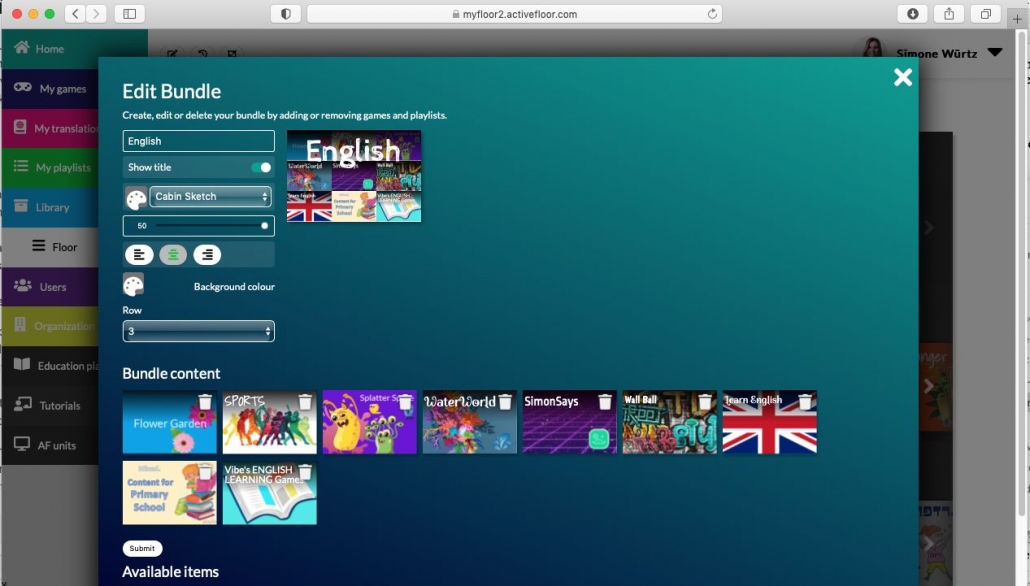1030x586 pixels.
Task: Remove the SPORTS item via trash icon
Action: point(305,402)
